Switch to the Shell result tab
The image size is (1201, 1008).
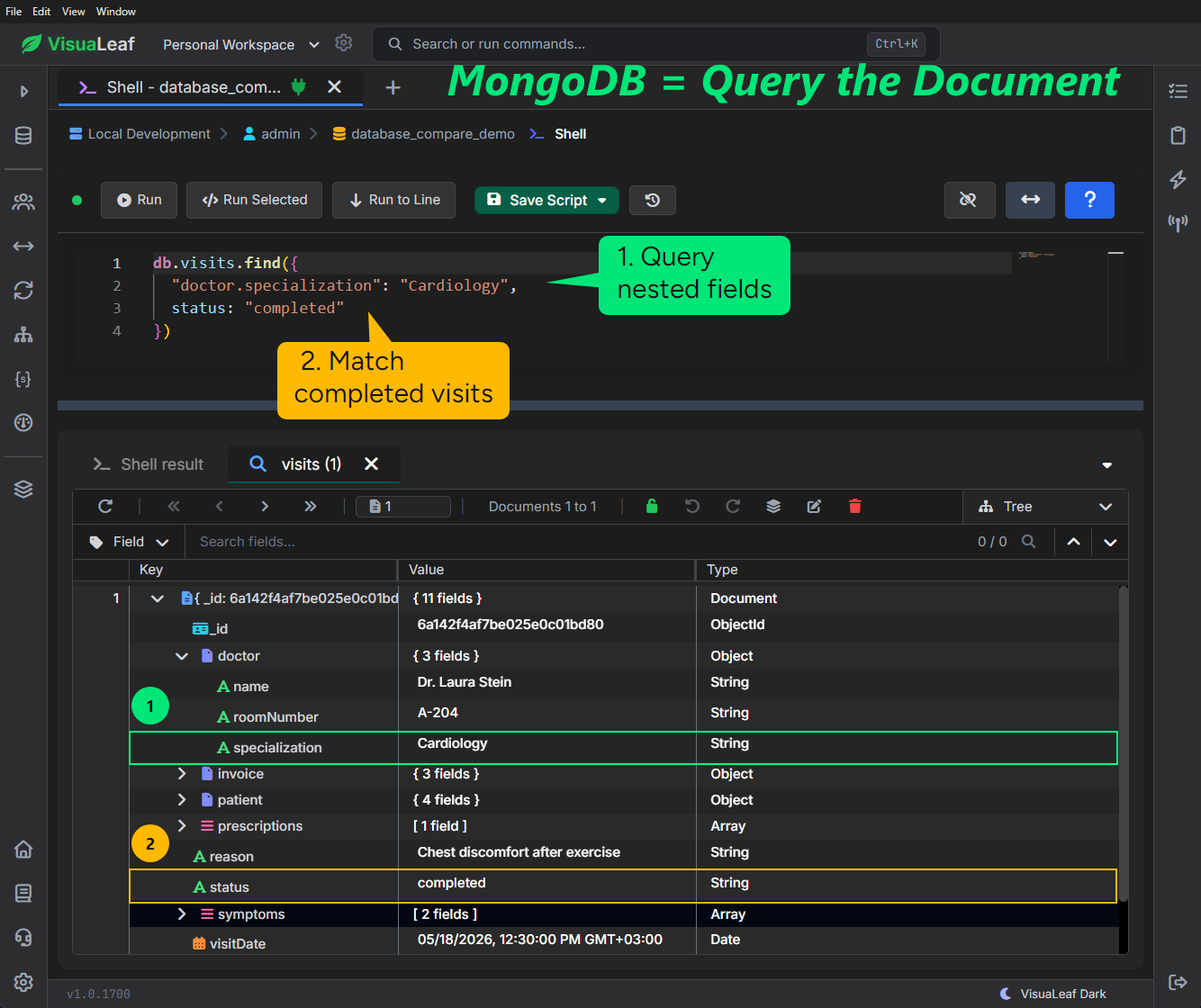[x=149, y=464]
